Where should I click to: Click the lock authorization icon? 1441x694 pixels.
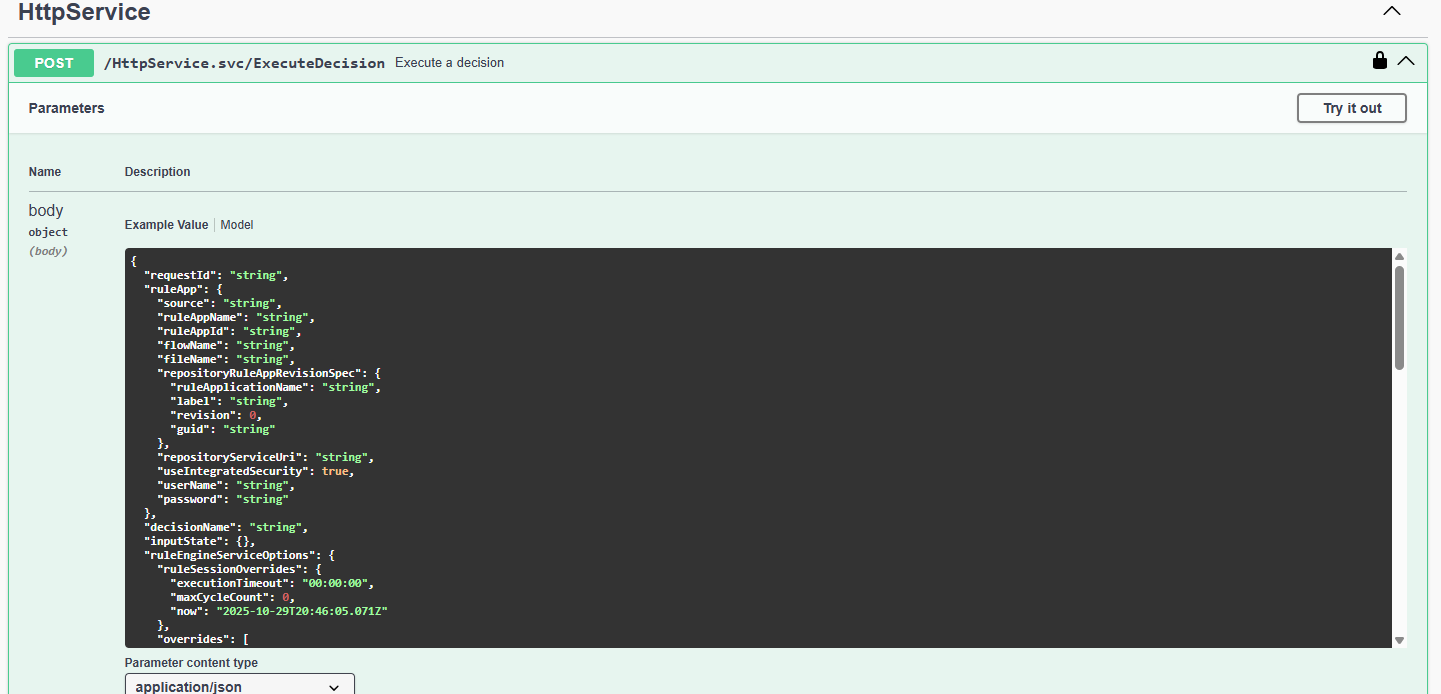[x=1379, y=60]
